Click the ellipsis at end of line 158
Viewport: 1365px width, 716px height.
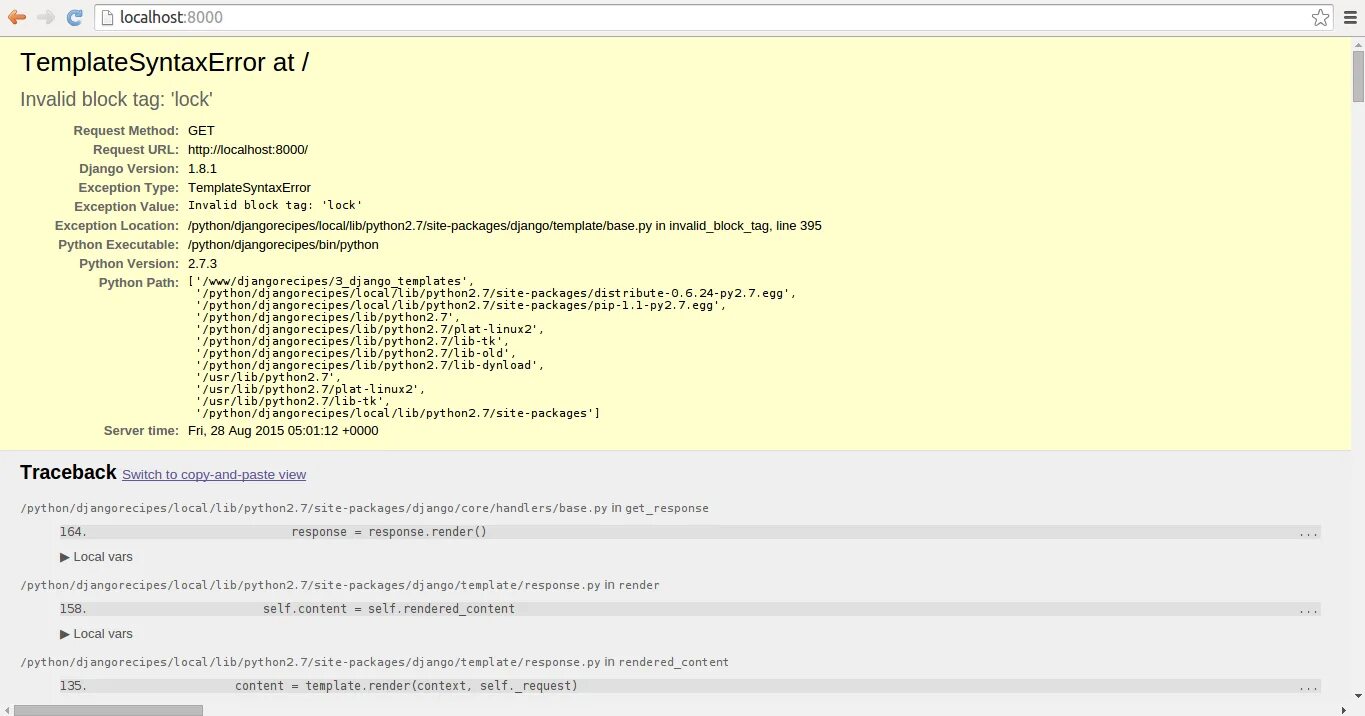point(1309,610)
